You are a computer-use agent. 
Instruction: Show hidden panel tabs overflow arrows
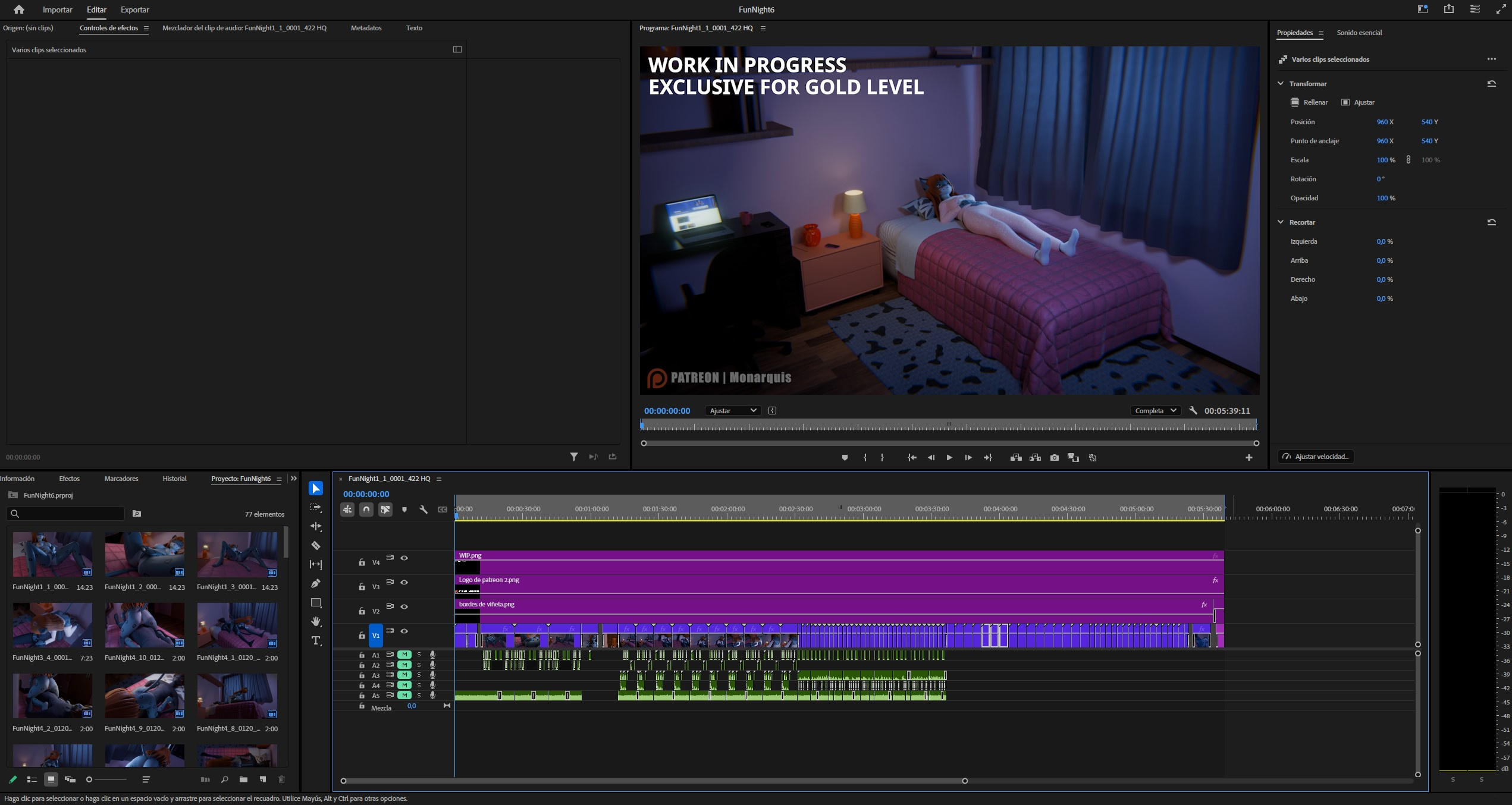click(x=293, y=479)
